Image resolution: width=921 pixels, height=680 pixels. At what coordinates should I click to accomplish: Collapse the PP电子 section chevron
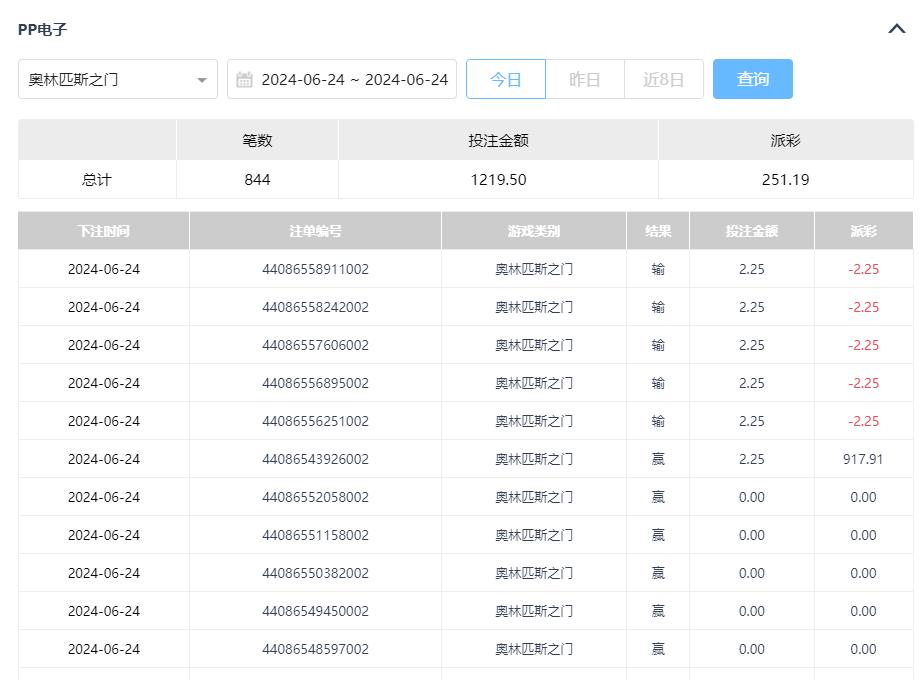(896, 29)
